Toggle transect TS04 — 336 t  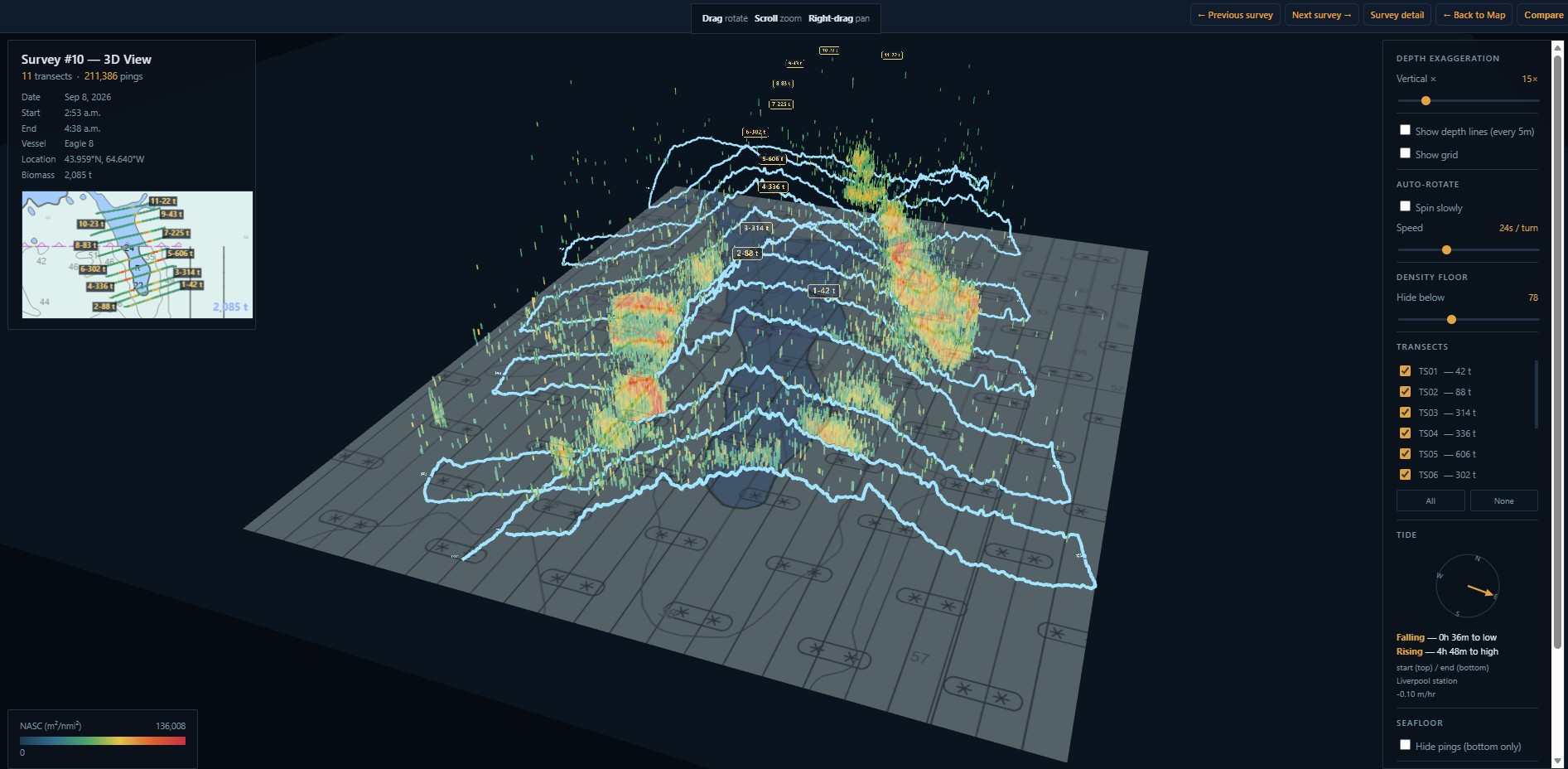[x=1405, y=433]
